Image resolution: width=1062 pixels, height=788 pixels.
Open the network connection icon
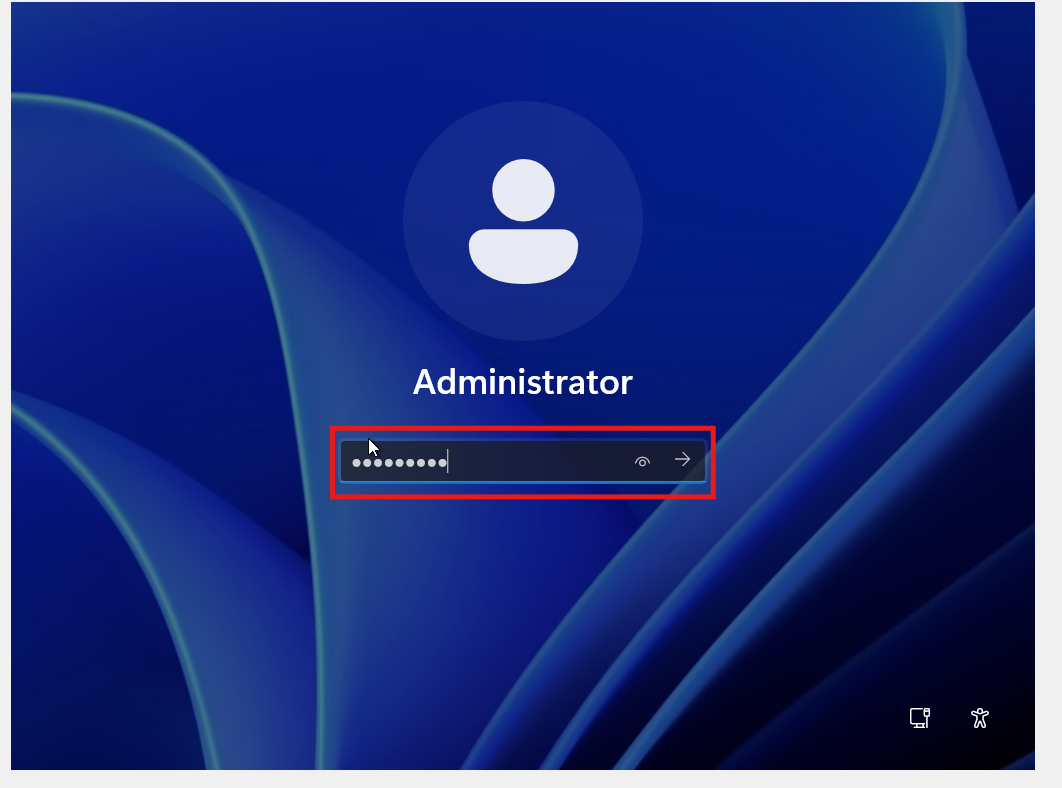(x=920, y=718)
